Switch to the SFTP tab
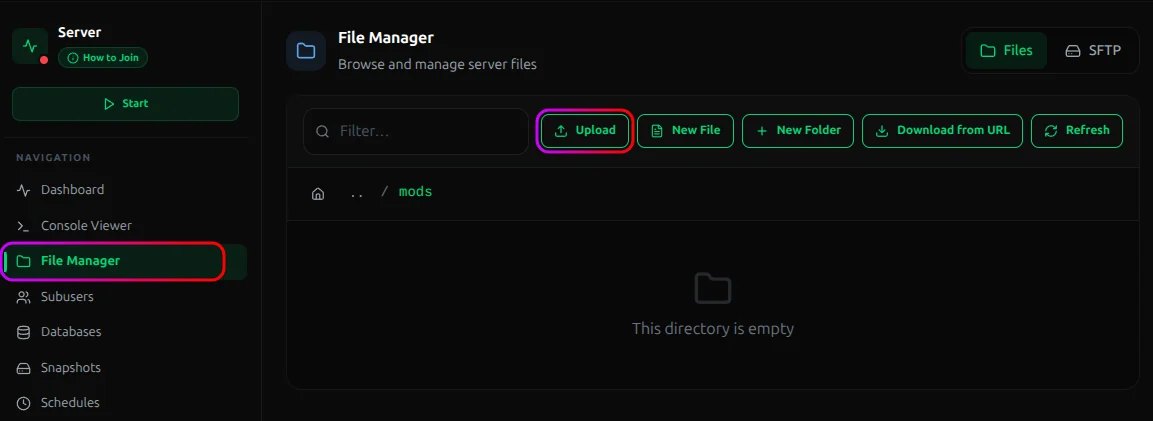Screen dimensions: 1153x421 1093,51
